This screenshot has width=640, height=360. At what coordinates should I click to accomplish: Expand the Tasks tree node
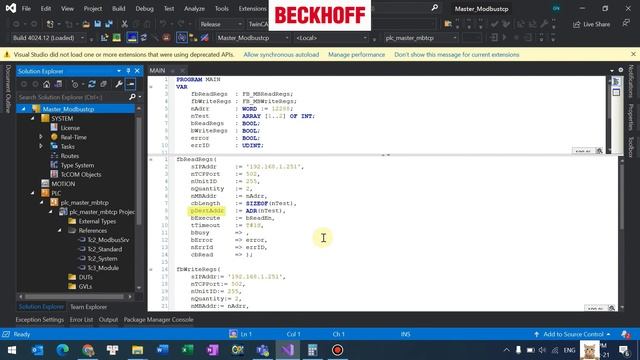tap(41, 146)
